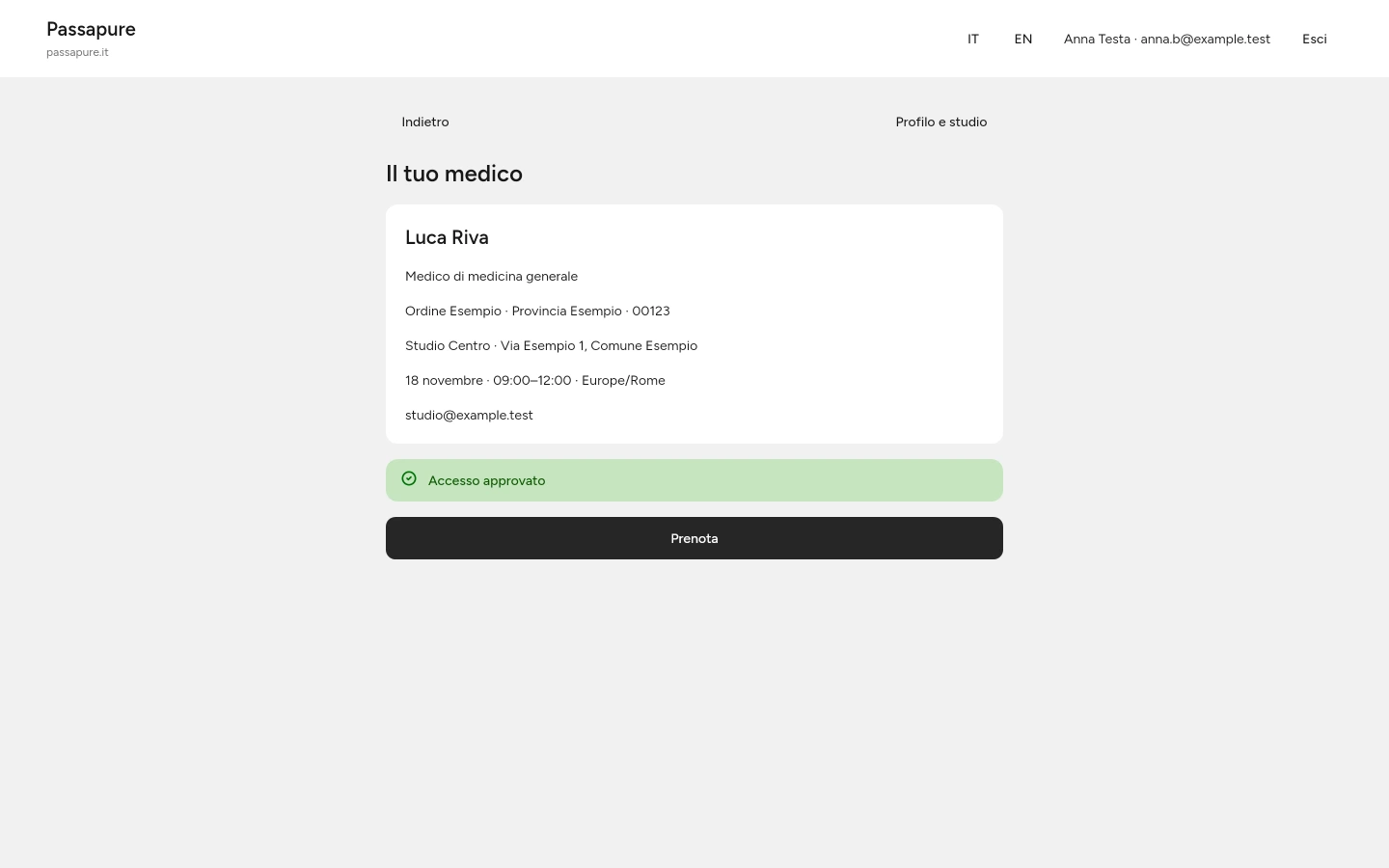Click the studio@example.test email
1389x868 pixels.
[469, 415]
